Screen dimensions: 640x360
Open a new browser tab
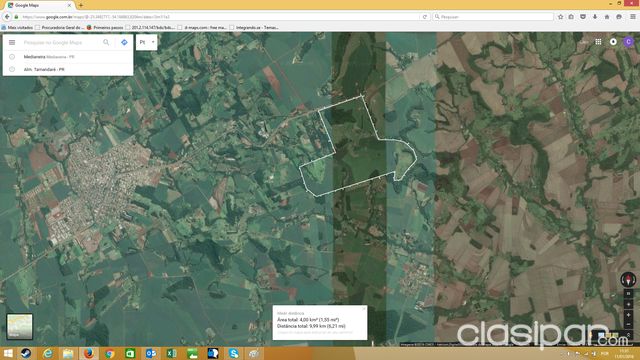pyautogui.click(x=81, y=5)
